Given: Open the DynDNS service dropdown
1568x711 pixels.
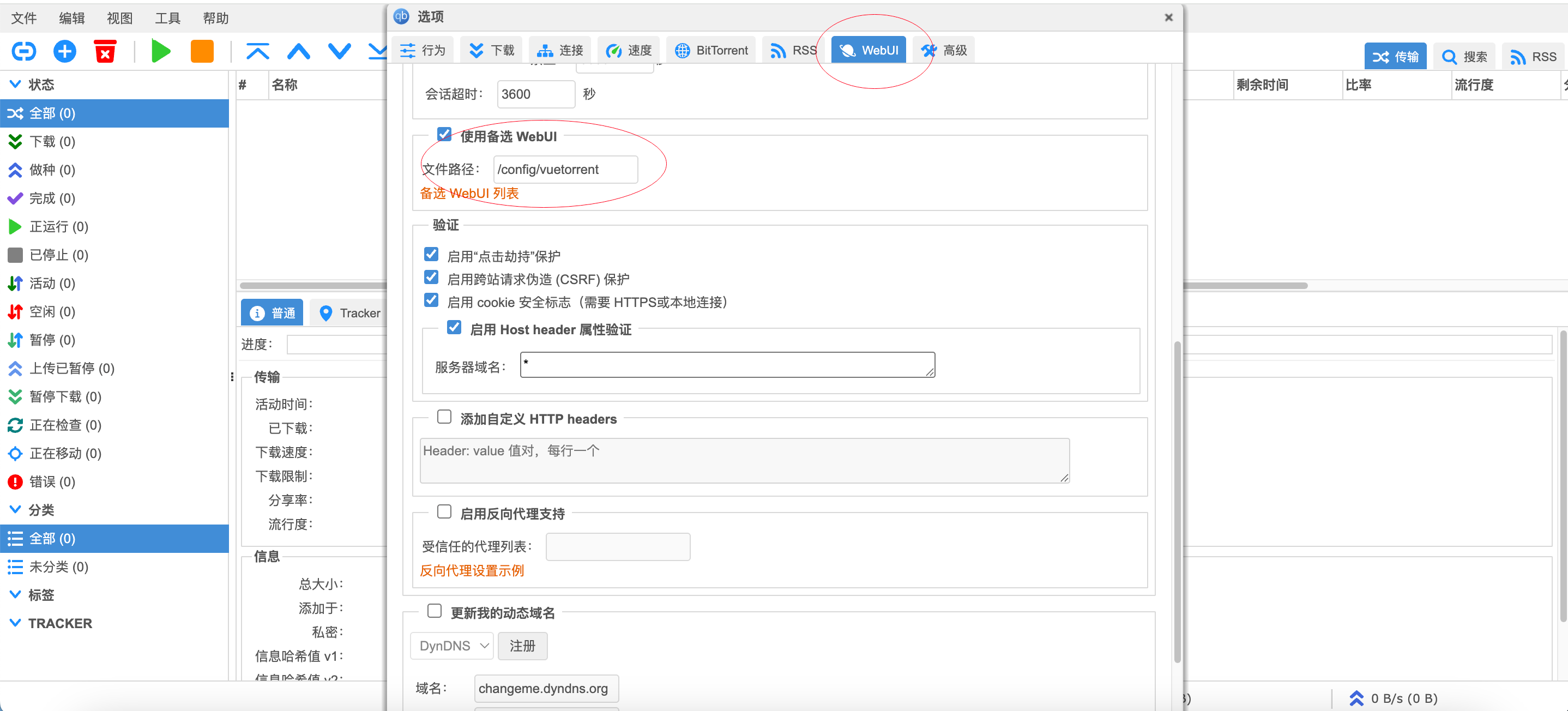Looking at the screenshot, I should point(453,645).
